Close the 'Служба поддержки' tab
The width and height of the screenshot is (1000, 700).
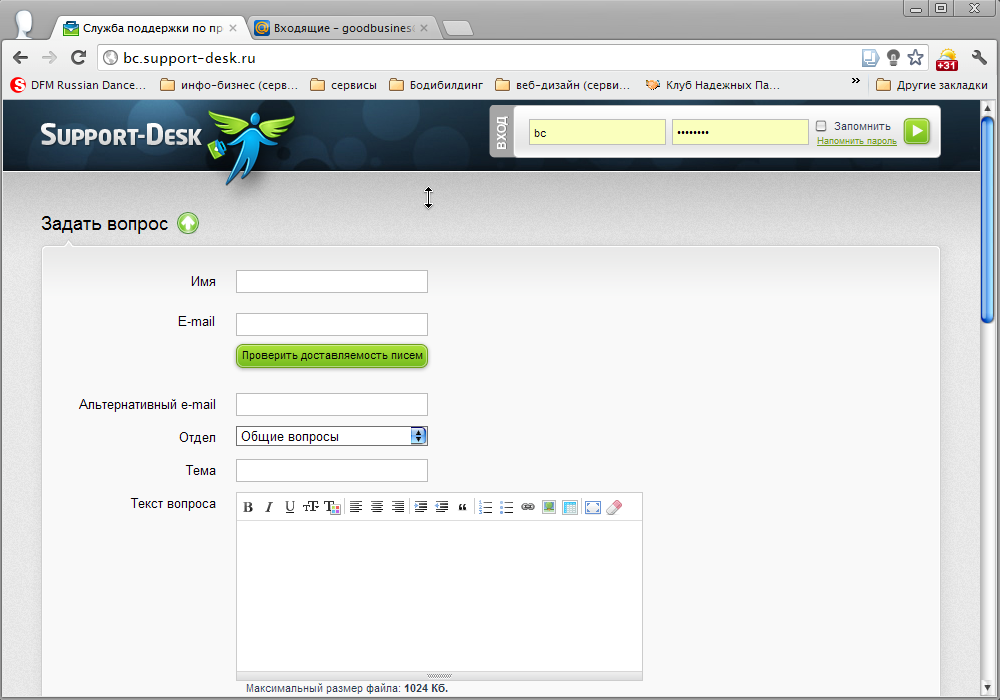[233, 28]
